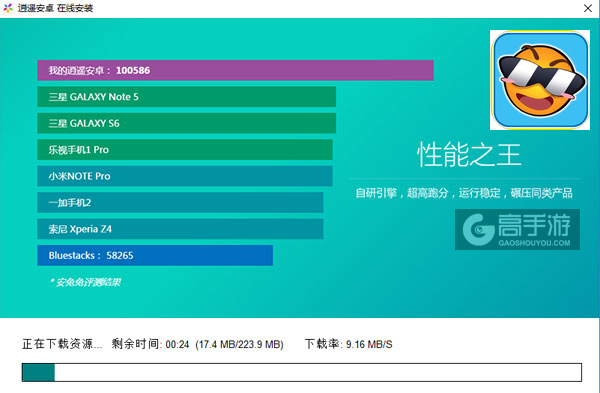This screenshot has width=600, height=393.
Task: Select the Bluestacks 58265 bar
Action: coord(155,255)
